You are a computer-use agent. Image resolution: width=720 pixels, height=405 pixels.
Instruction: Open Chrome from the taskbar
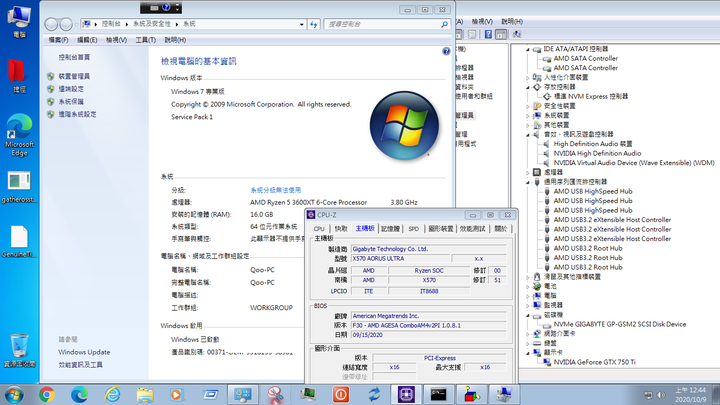(46, 394)
